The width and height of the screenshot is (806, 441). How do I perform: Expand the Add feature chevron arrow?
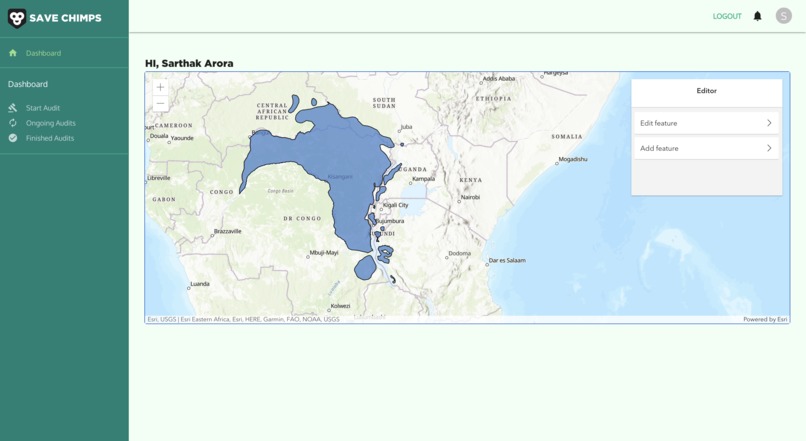(769, 148)
